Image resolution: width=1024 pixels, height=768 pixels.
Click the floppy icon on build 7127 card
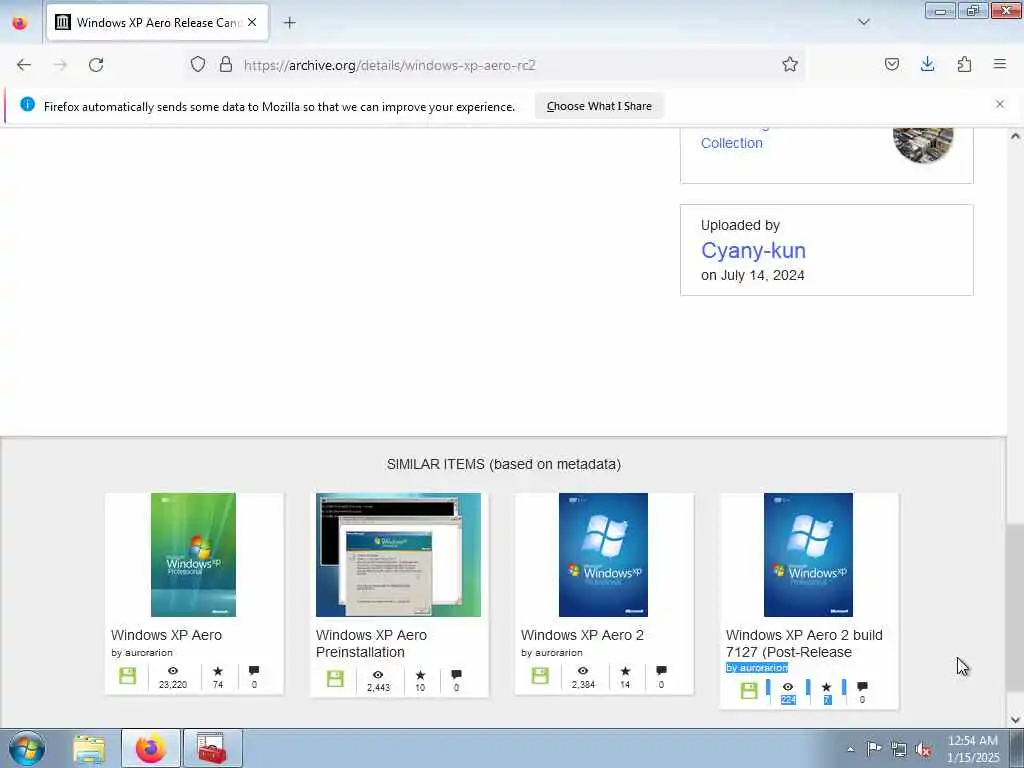coord(749,690)
